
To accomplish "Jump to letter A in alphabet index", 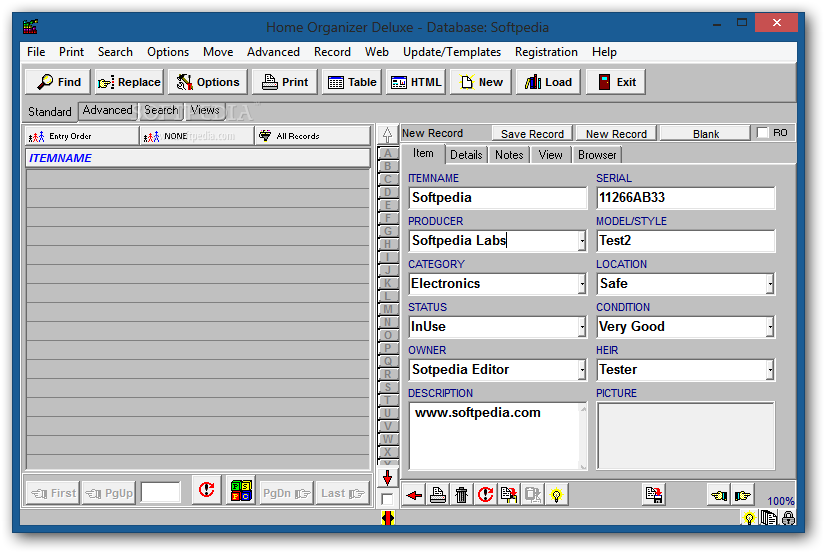I will (388, 153).
